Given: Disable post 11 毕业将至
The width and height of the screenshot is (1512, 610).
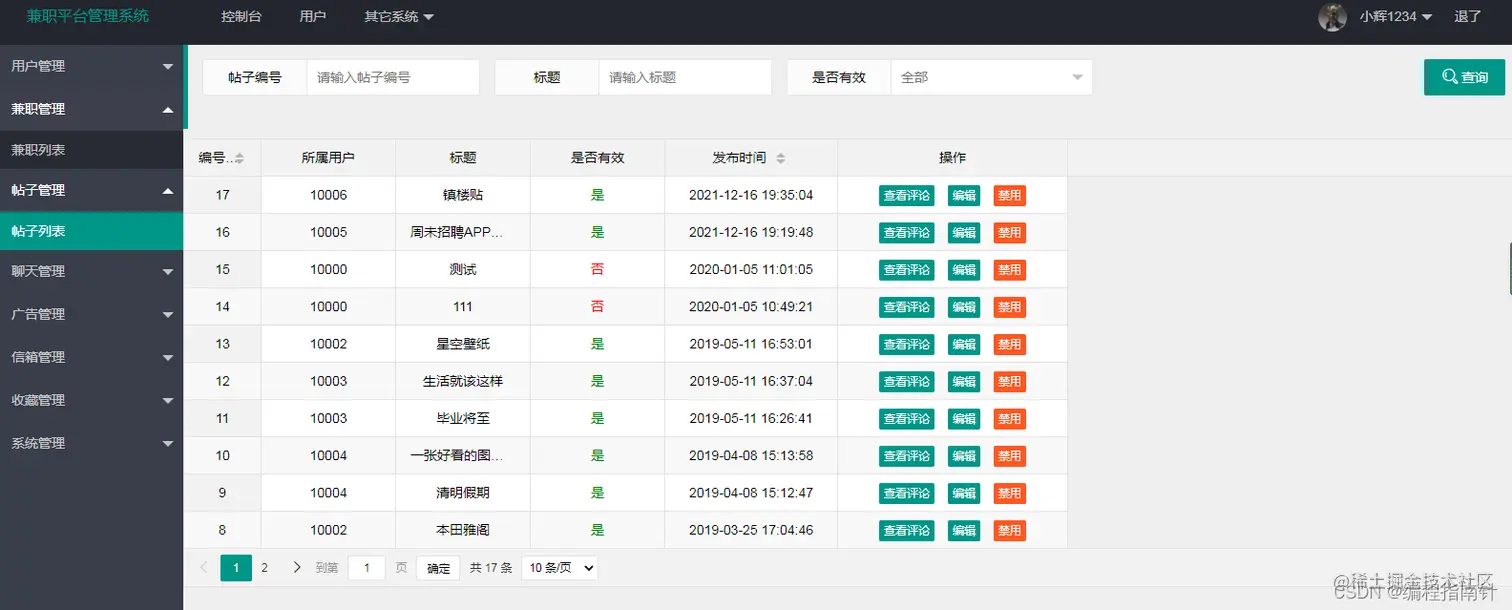Looking at the screenshot, I should pos(1010,418).
